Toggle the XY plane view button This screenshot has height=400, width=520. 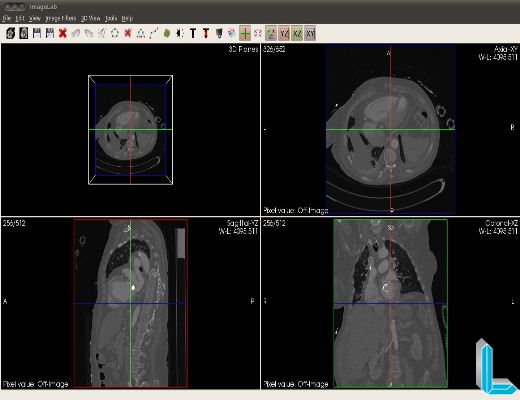310,33
